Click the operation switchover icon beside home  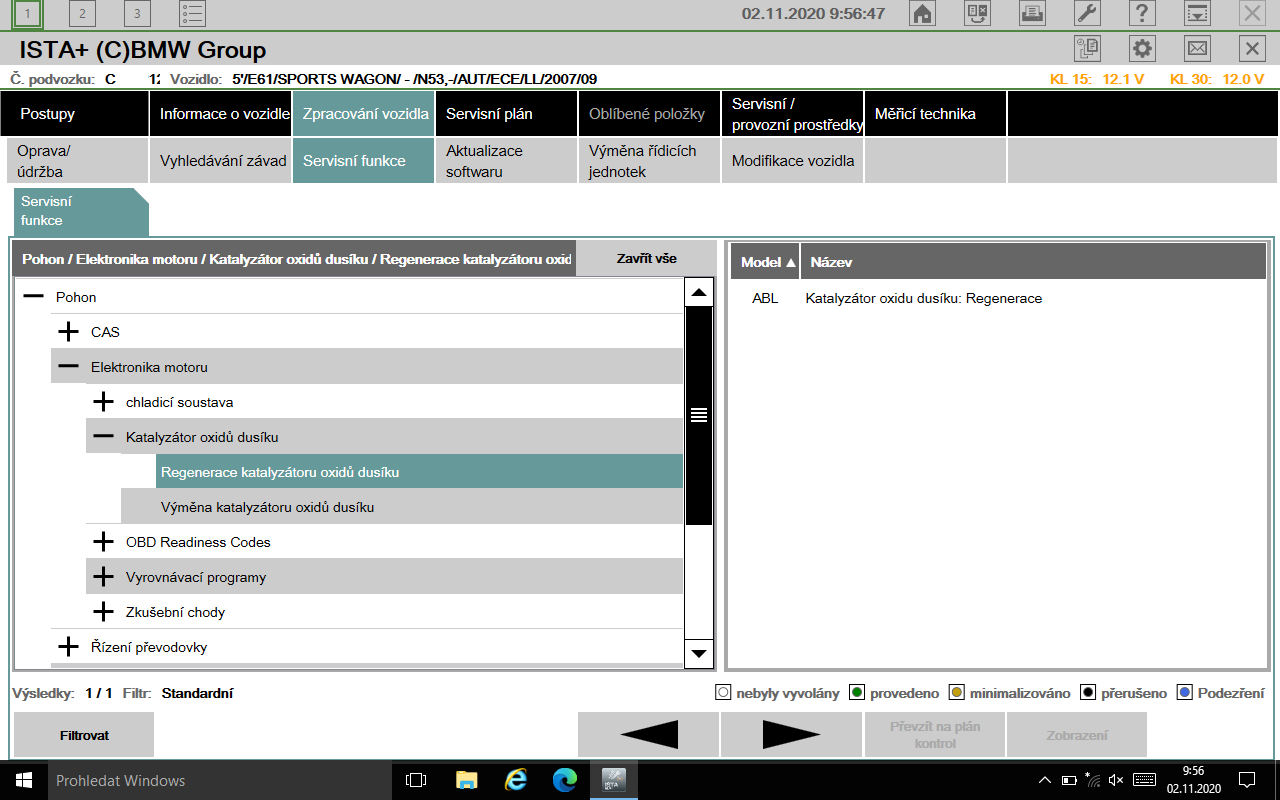[x=977, y=14]
